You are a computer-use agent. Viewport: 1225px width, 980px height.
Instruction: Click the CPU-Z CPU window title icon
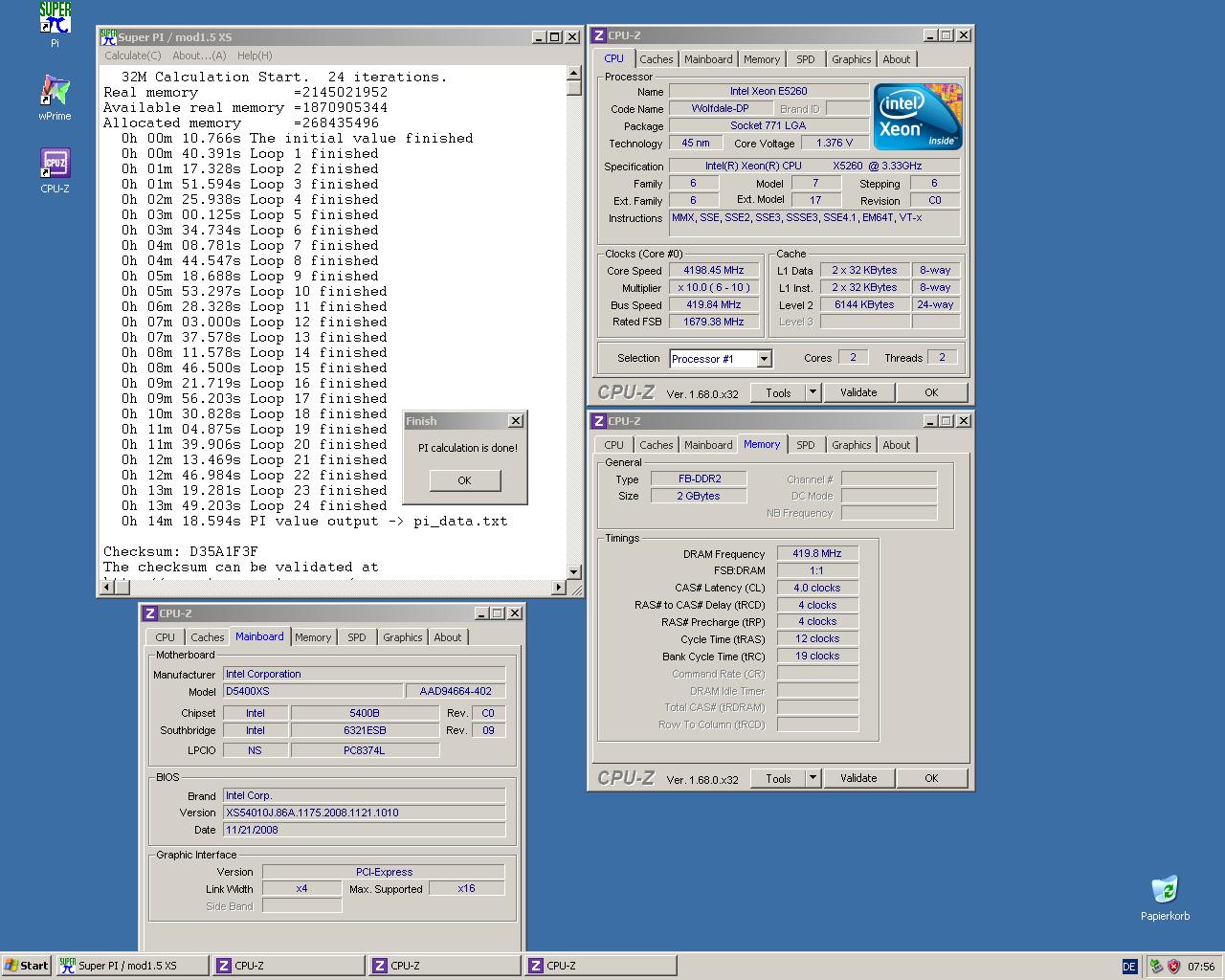tap(598, 35)
